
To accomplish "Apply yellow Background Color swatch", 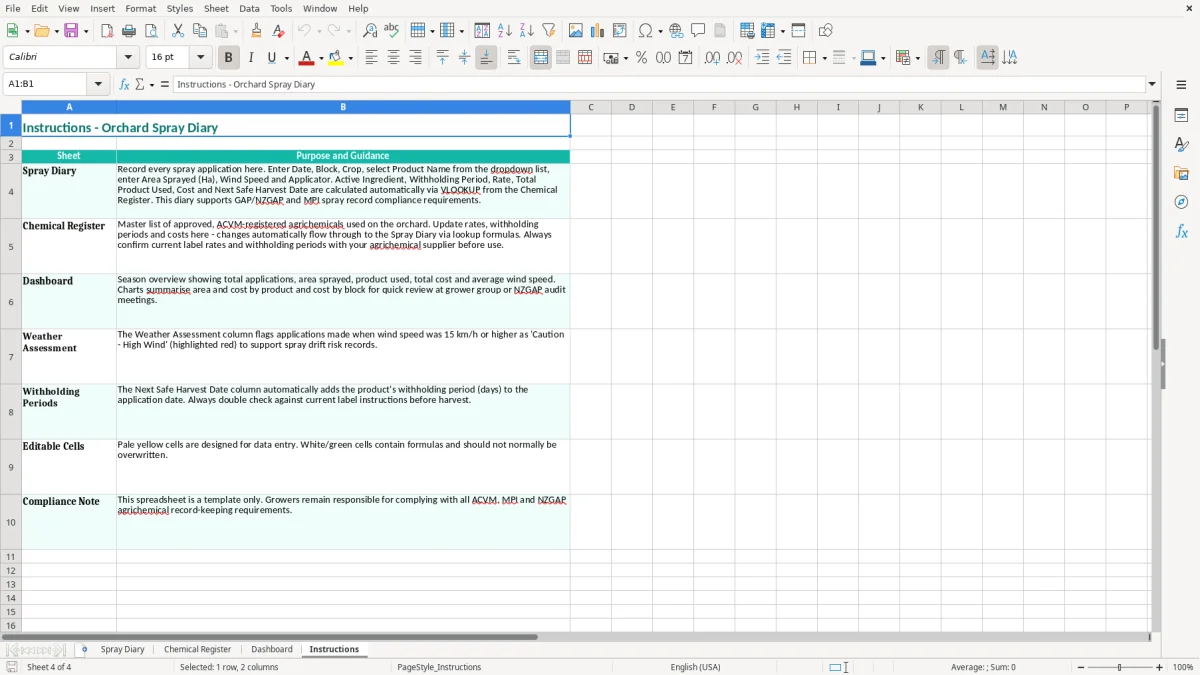I will (x=336, y=58).
